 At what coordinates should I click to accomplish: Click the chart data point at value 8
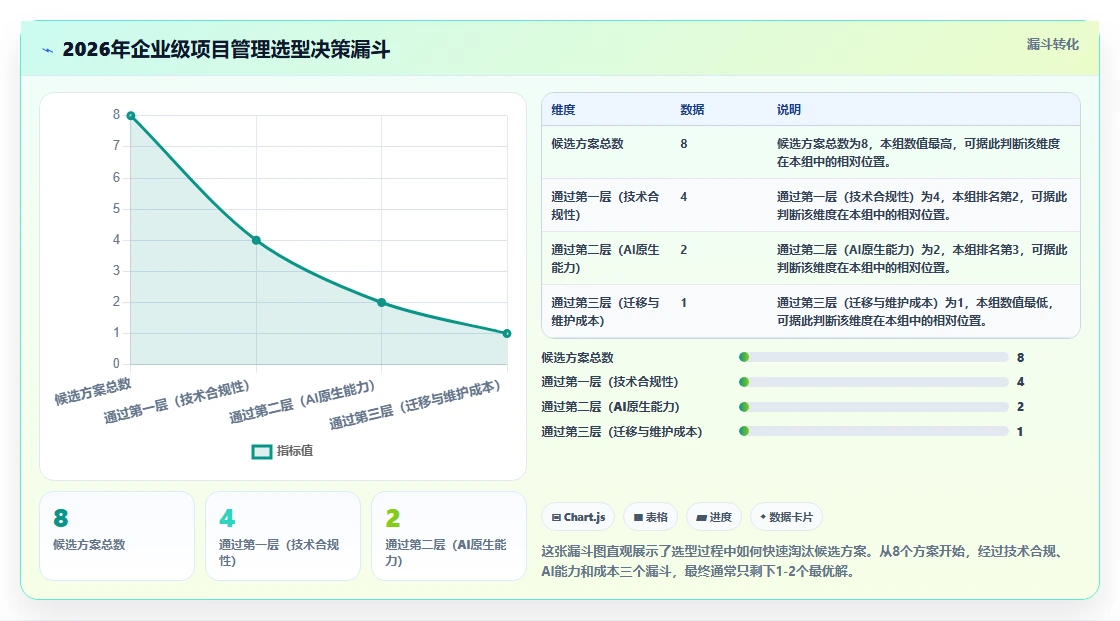click(131, 116)
